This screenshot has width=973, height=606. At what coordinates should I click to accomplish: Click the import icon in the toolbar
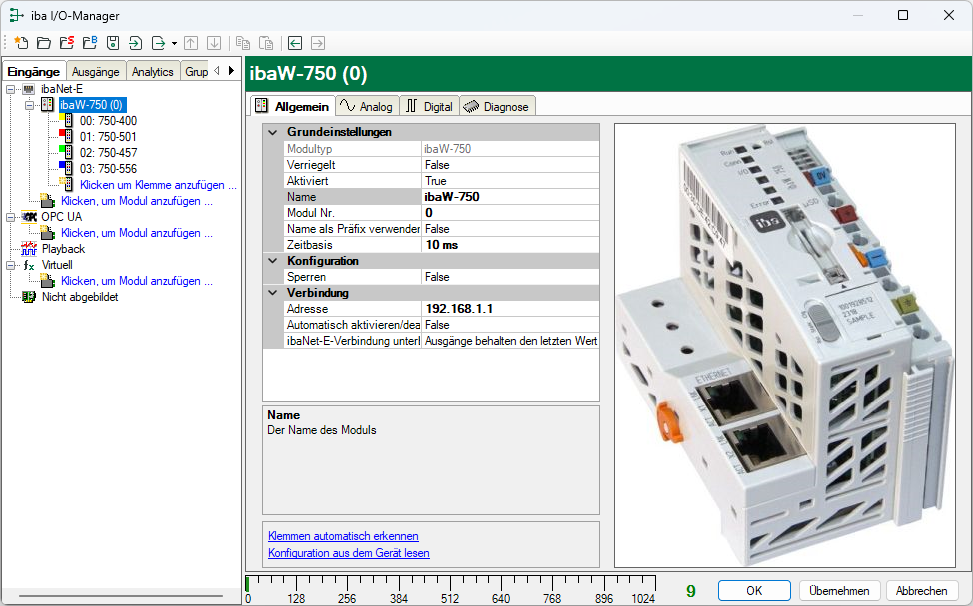[x=135, y=43]
